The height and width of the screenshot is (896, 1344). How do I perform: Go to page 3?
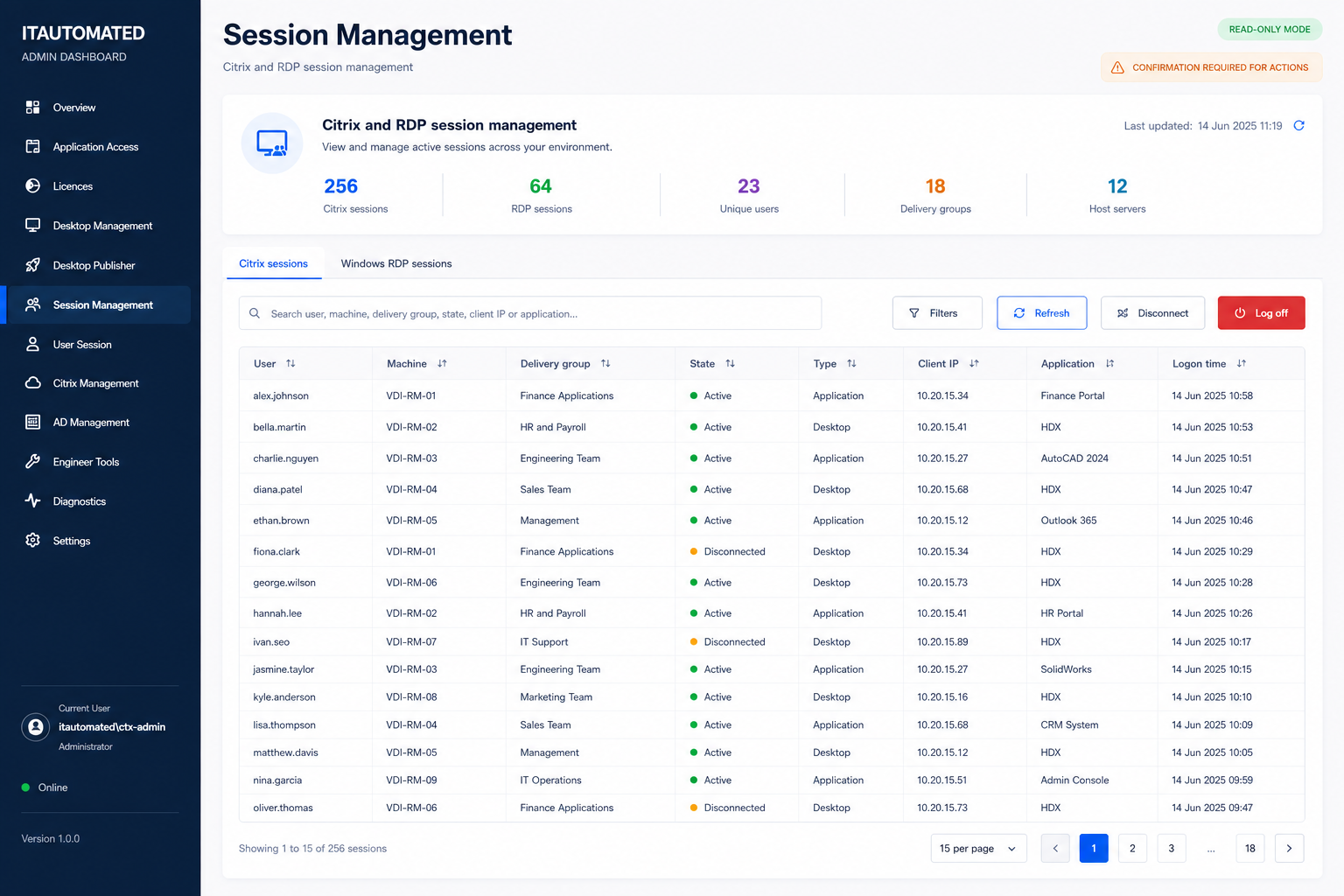[x=1172, y=849]
